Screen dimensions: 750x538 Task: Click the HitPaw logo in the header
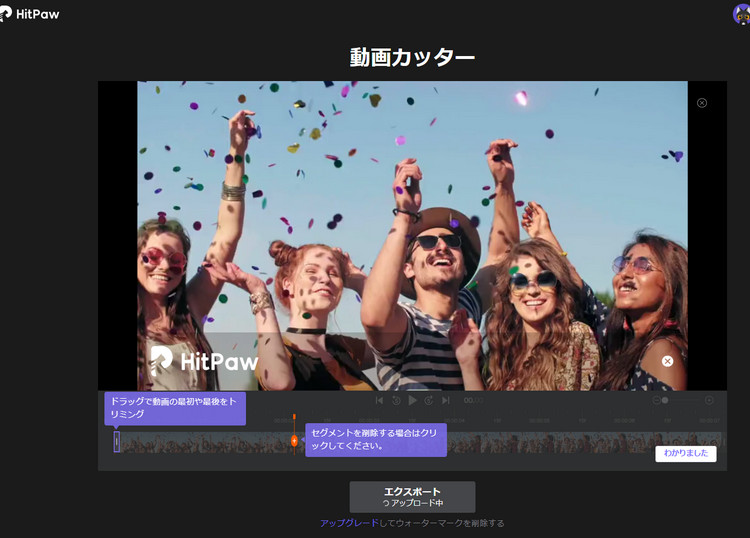point(30,14)
